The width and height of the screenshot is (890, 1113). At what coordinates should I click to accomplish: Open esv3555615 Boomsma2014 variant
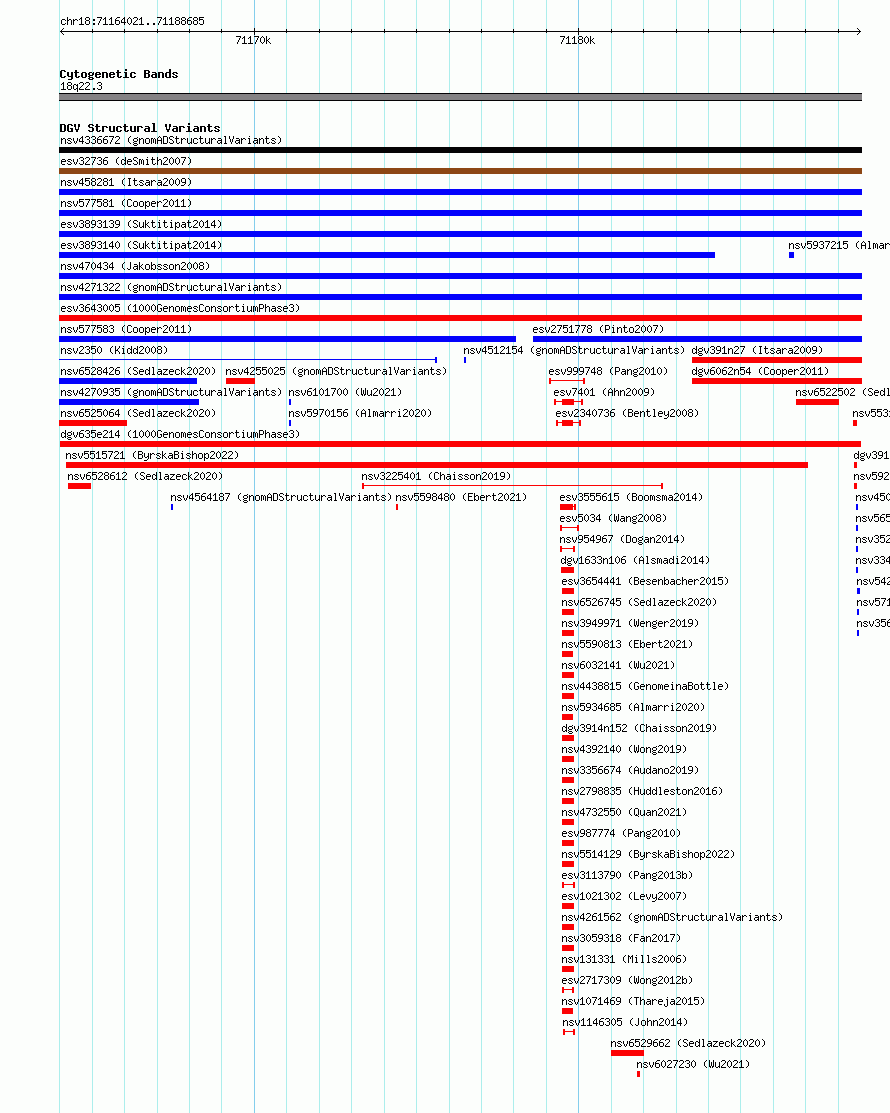point(568,507)
